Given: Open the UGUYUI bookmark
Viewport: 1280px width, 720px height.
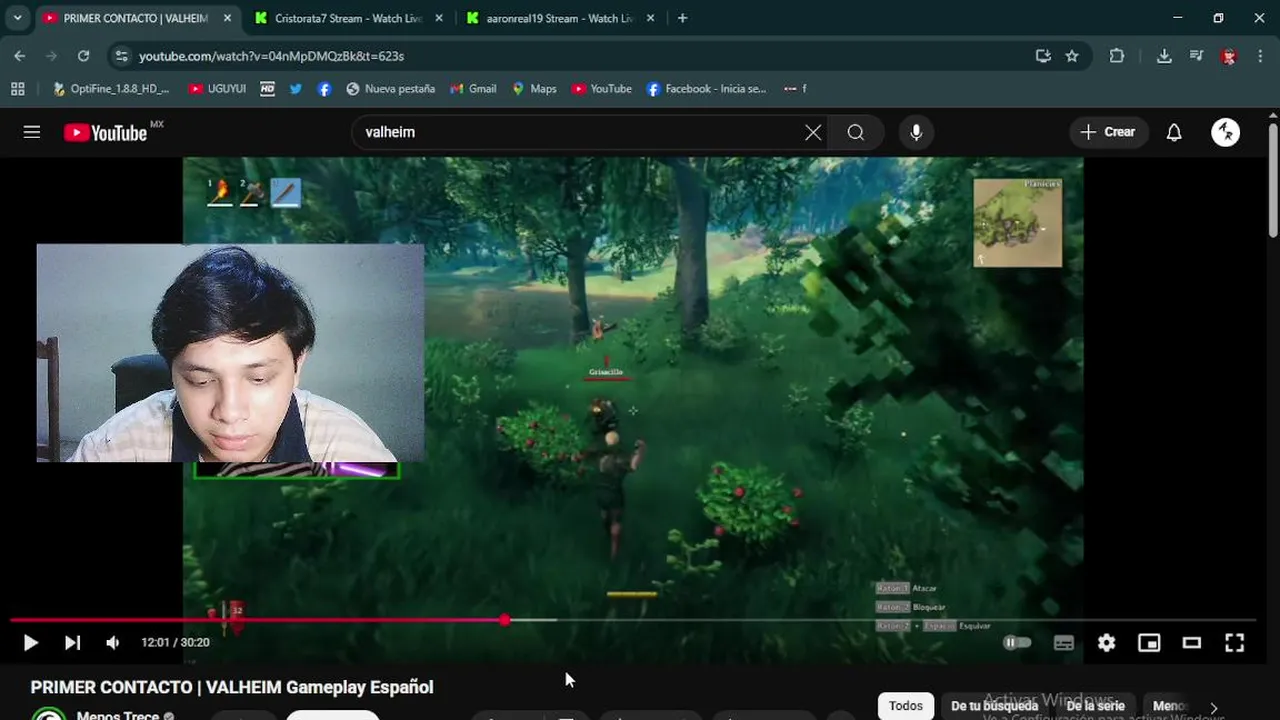Looking at the screenshot, I should pos(217,89).
